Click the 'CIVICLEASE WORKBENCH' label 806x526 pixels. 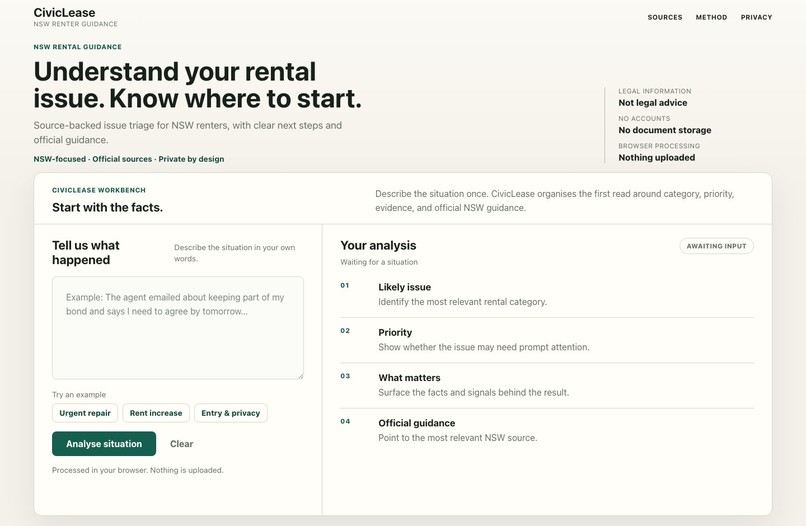pos(99,190)
